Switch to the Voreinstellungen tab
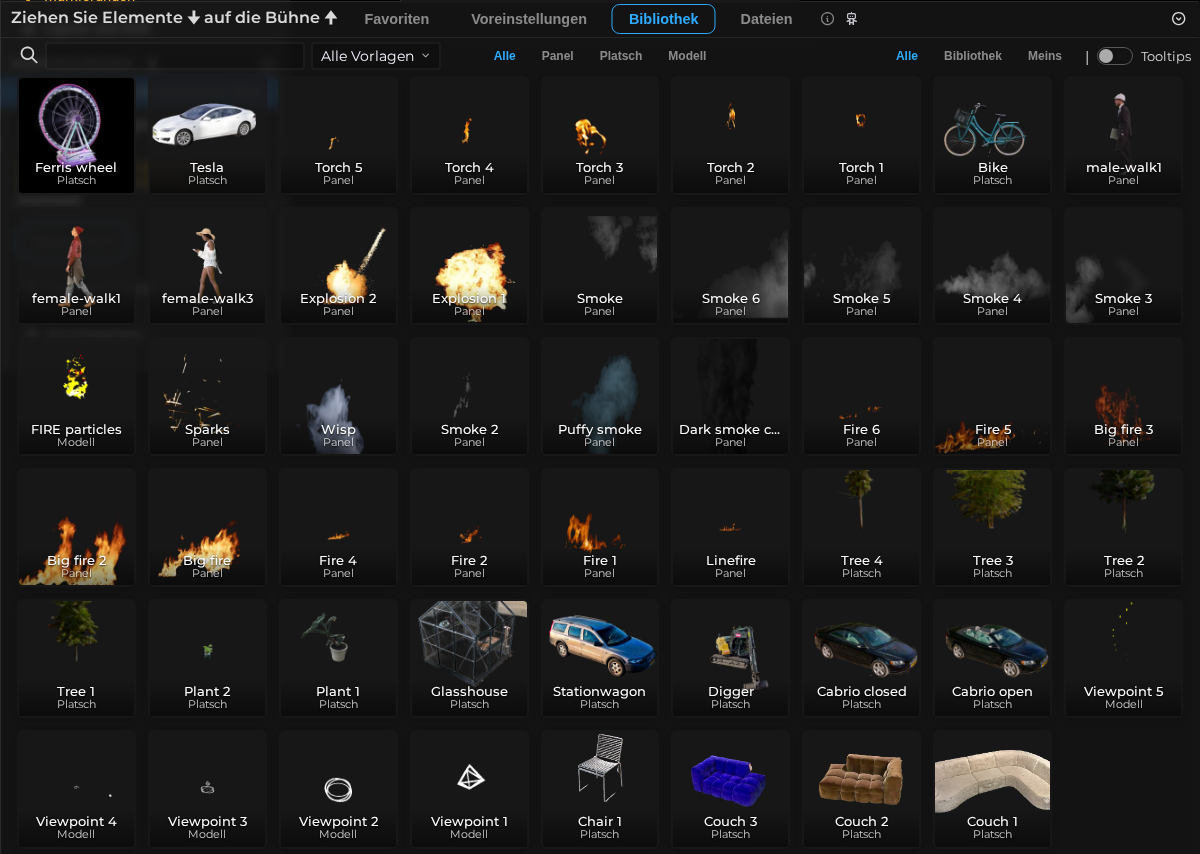1200x854 pixels. point(529,19)
